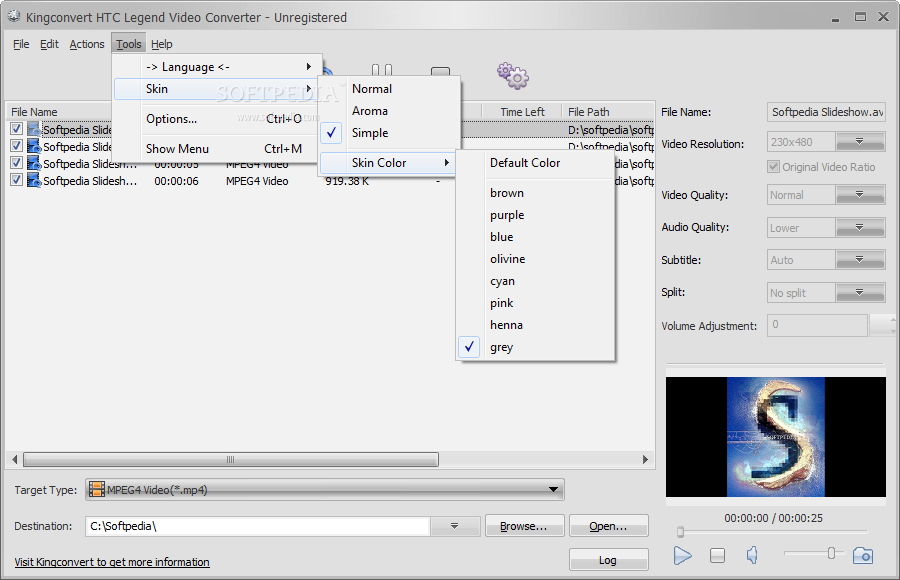
Task: Select the Simple skin option
Action: click(389, 133)
